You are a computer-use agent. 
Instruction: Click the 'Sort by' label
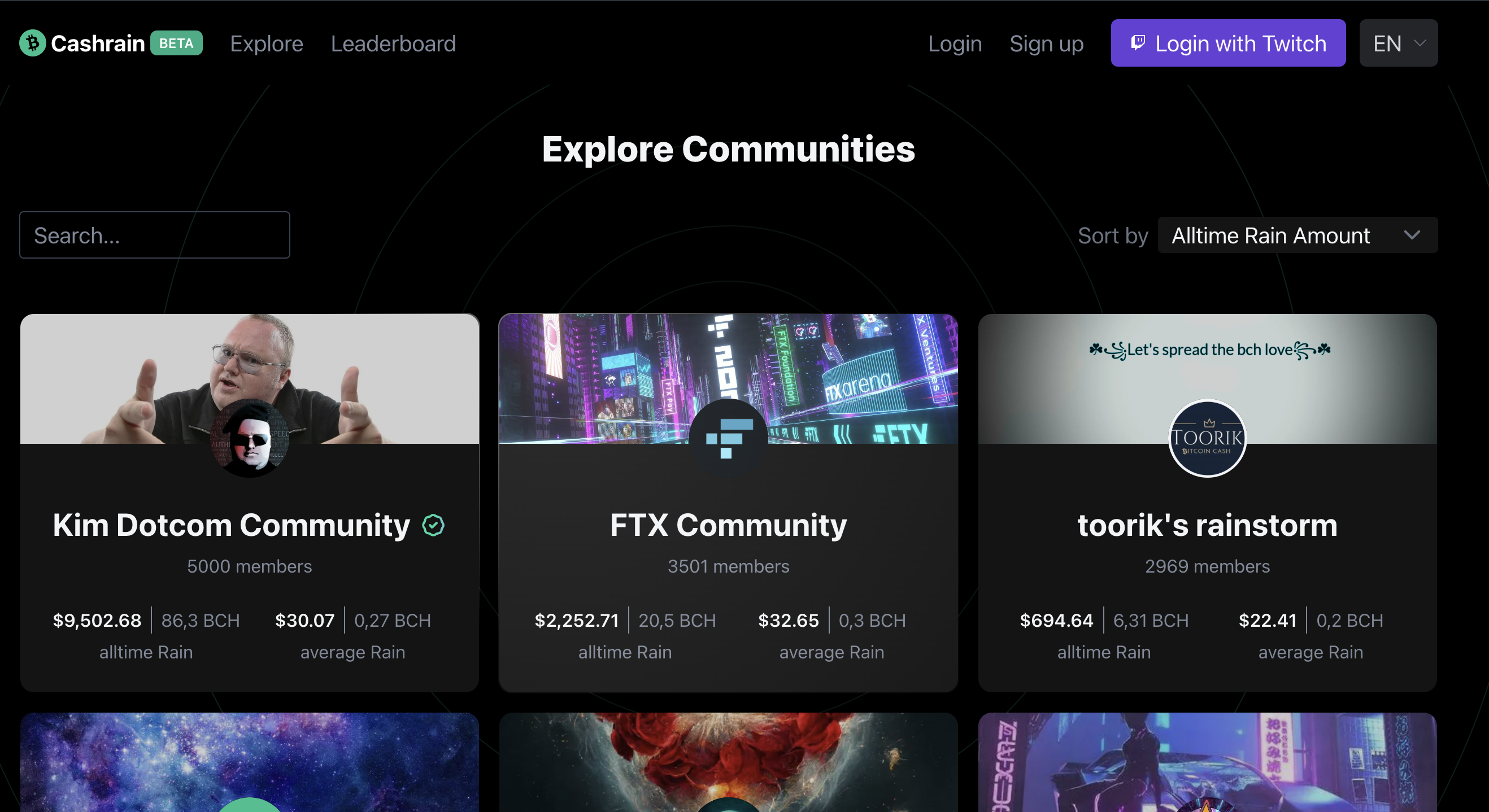click(x=1113, y=235)
